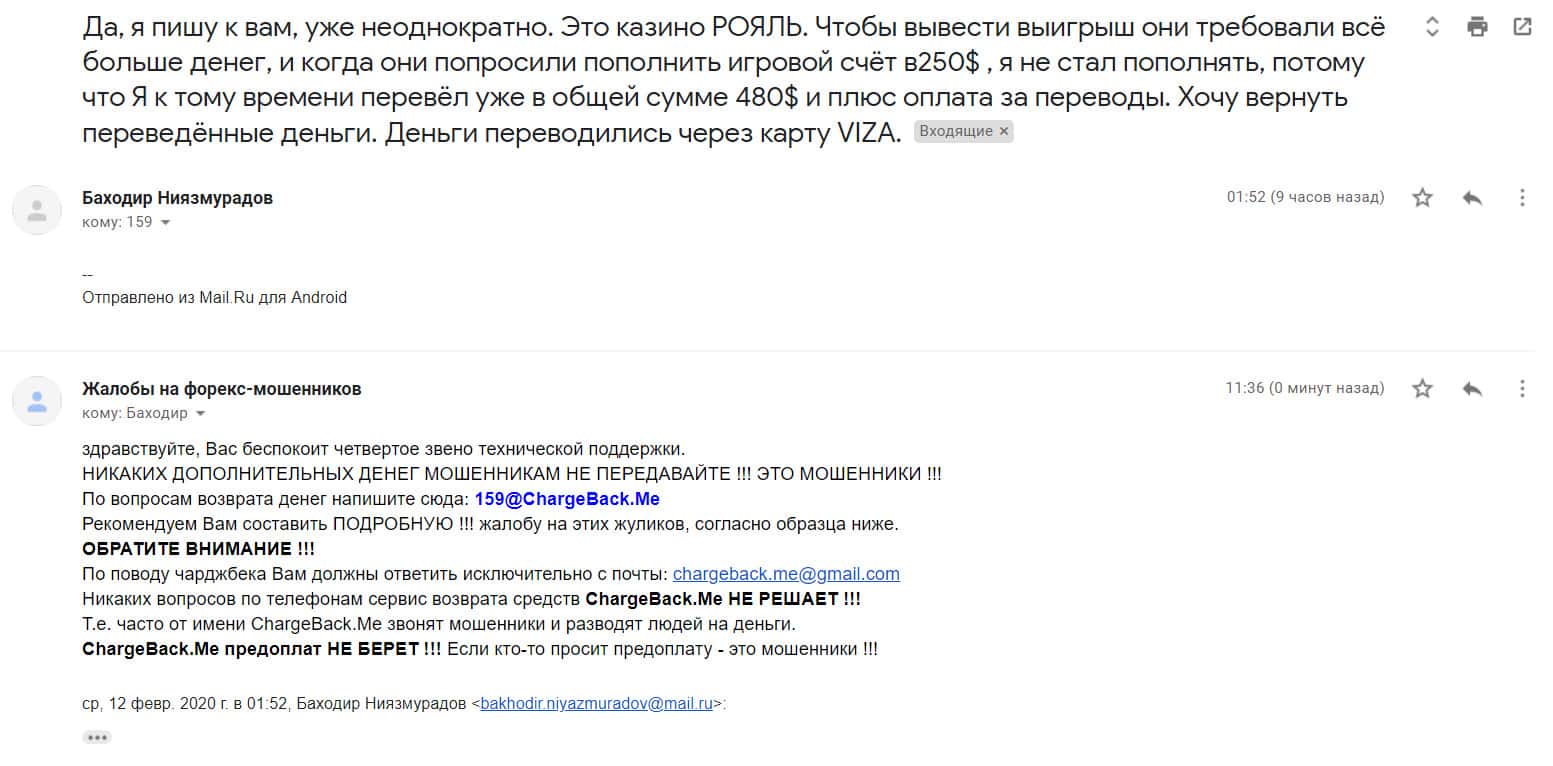
Task: Show trimmed quoted content
Action: coord(97,737)
